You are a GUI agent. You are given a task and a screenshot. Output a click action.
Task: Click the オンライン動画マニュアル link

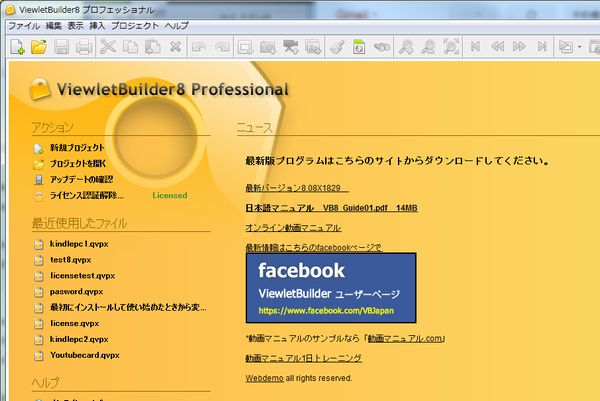pos(293,228)
